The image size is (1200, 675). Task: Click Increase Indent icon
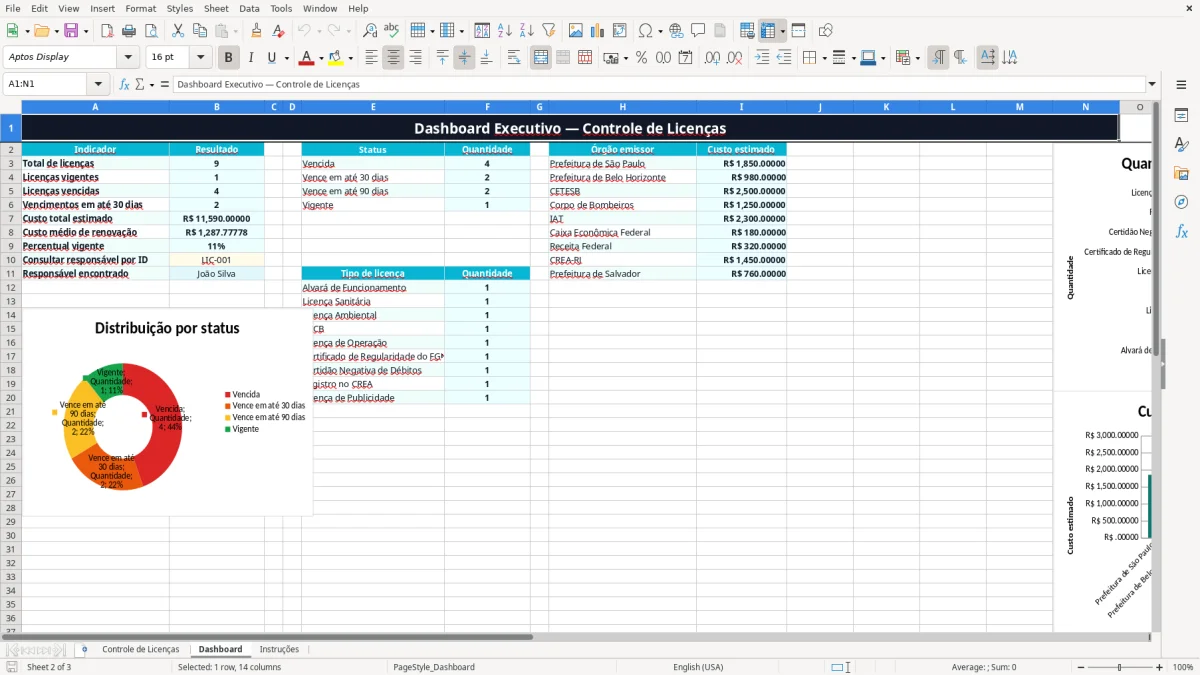coord(762,58)
